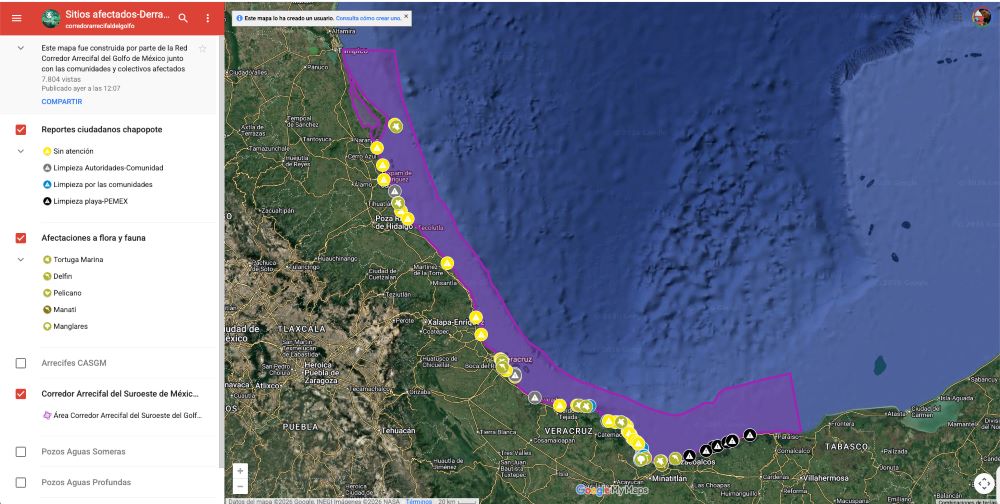This screenshot has height=504, width=1000.
Task: Select the 'Sin atención' yellow legend item
Action: (x=68, y=151)
